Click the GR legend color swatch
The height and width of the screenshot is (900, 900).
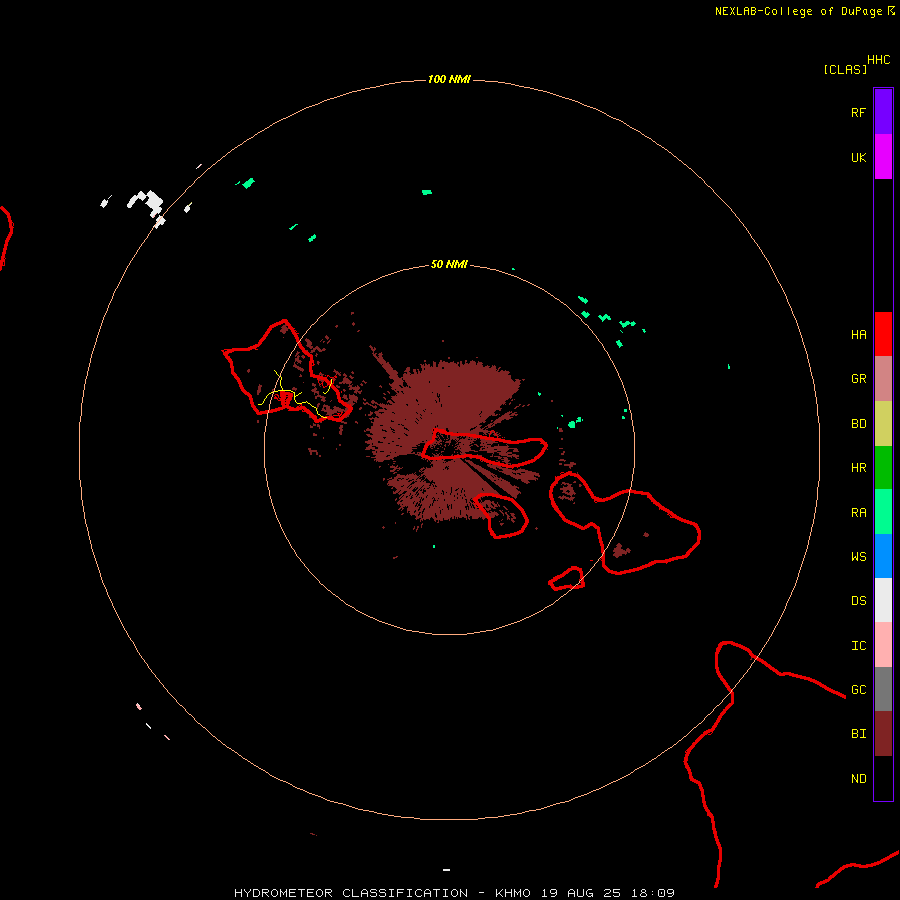pyautogui.click(x=883, y=379)
